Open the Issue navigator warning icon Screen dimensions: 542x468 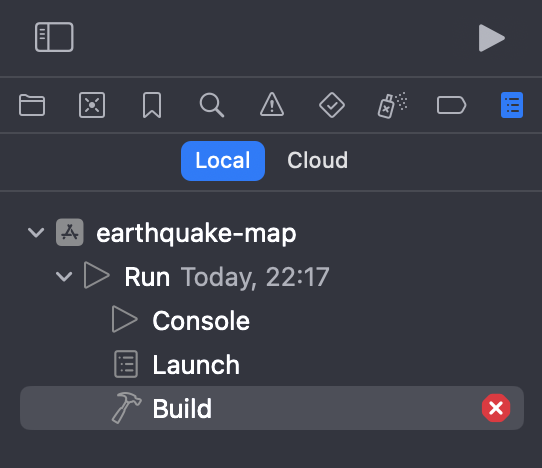[x=272, y=104]
